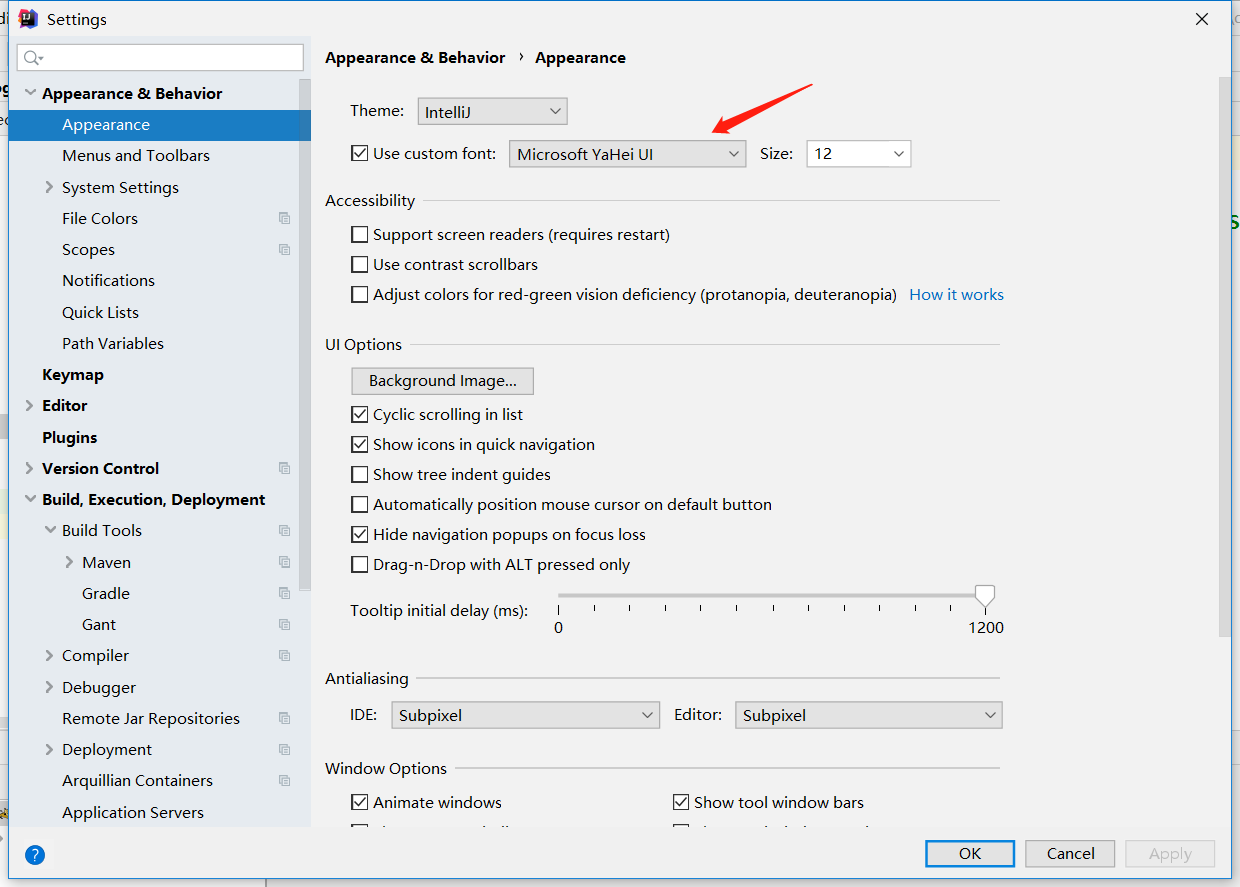Select Menus and Toolbars settings page
Viewport: 1240px width, 887px height.
(x=136, y=155)
